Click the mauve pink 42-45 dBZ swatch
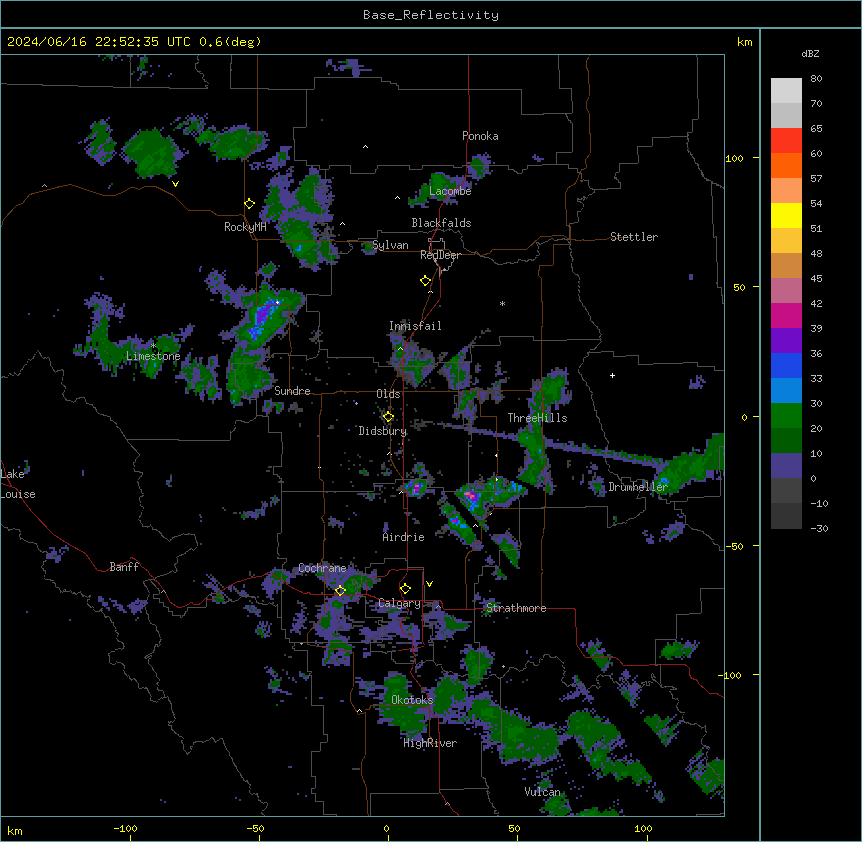This screenshot has height=842, width=862. (x=786, y=291)
